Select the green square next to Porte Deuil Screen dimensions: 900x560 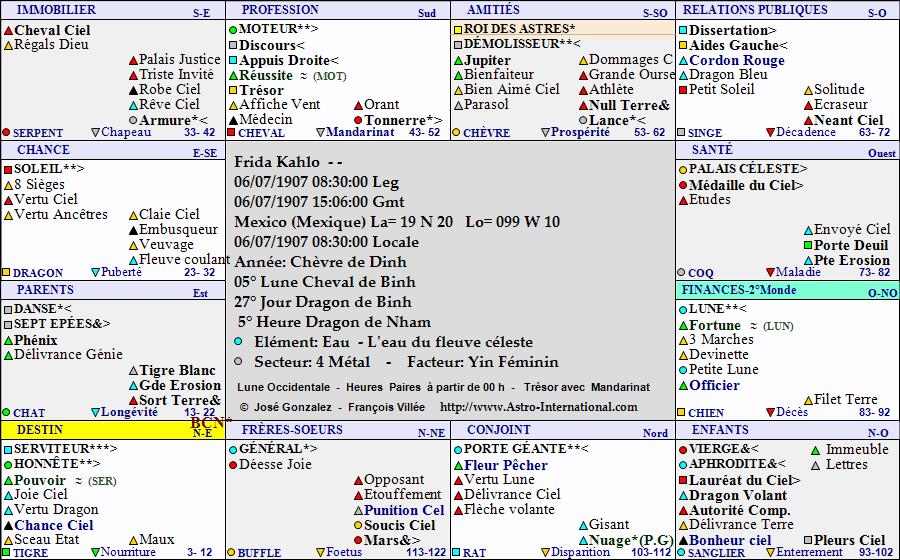click(808, 245)
